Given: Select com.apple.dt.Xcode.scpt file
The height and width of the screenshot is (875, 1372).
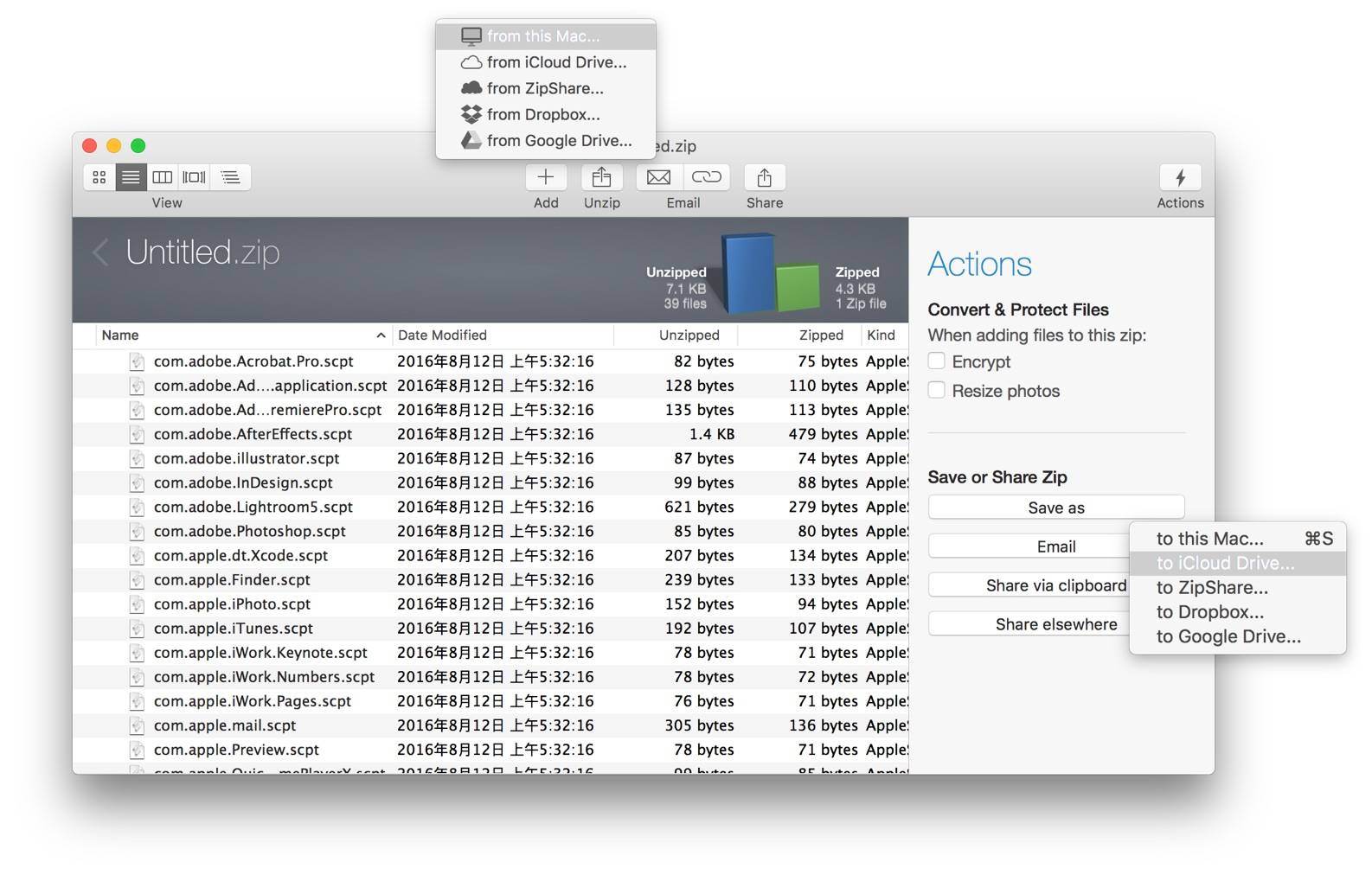Looking at the screenshot, I should click(x=490, y=555).
